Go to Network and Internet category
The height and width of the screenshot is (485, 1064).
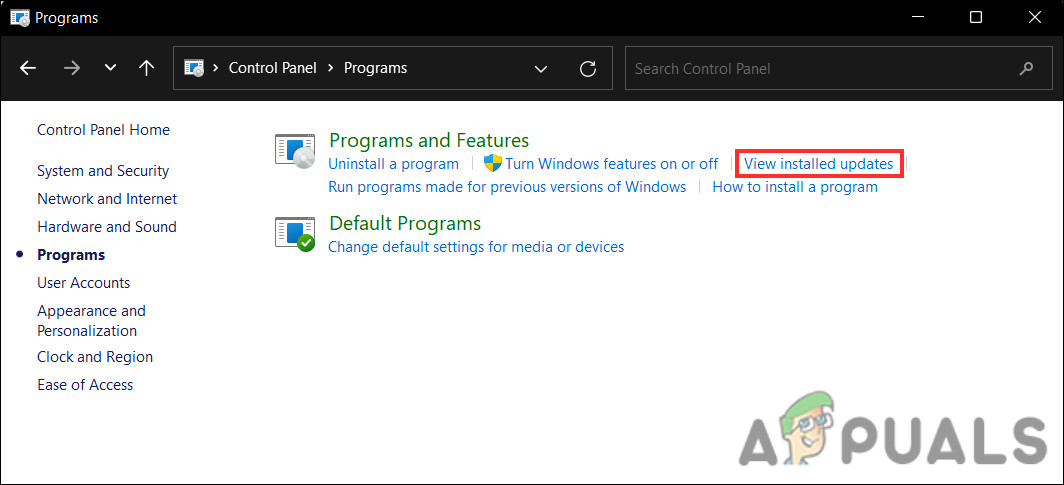point(107,199)
